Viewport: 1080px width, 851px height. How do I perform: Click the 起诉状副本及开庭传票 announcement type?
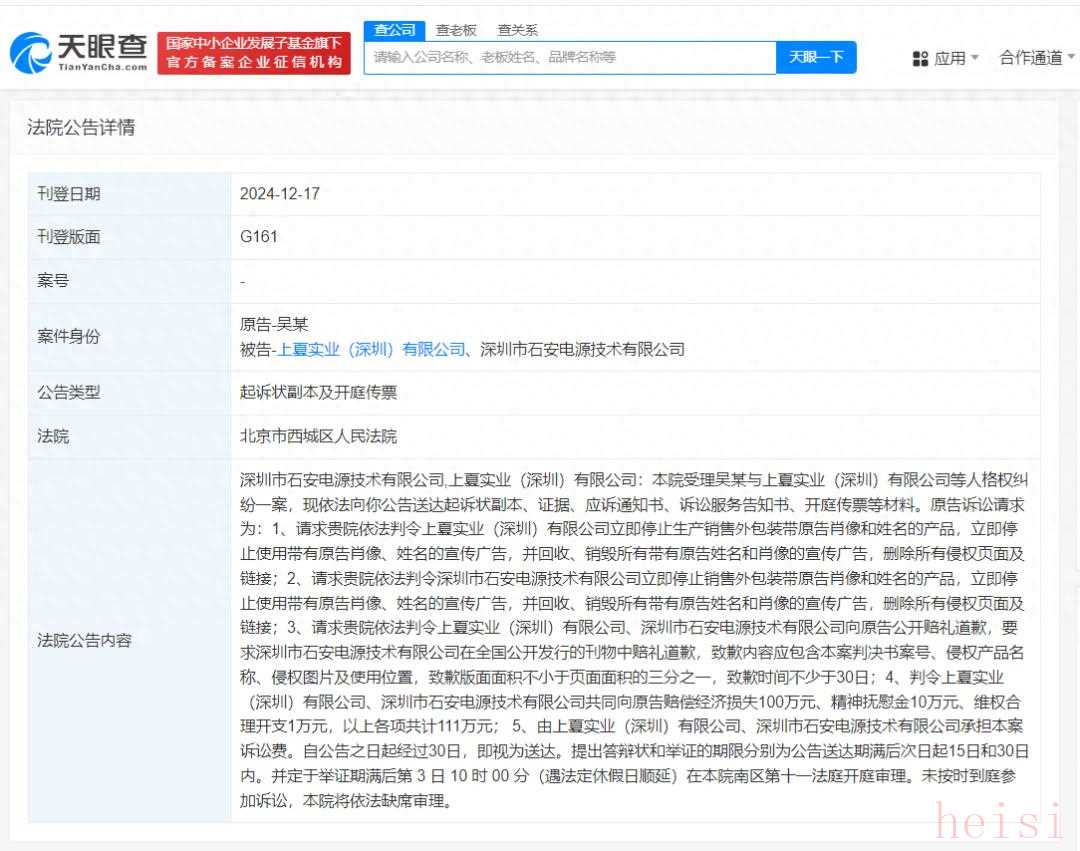[318, 393]
